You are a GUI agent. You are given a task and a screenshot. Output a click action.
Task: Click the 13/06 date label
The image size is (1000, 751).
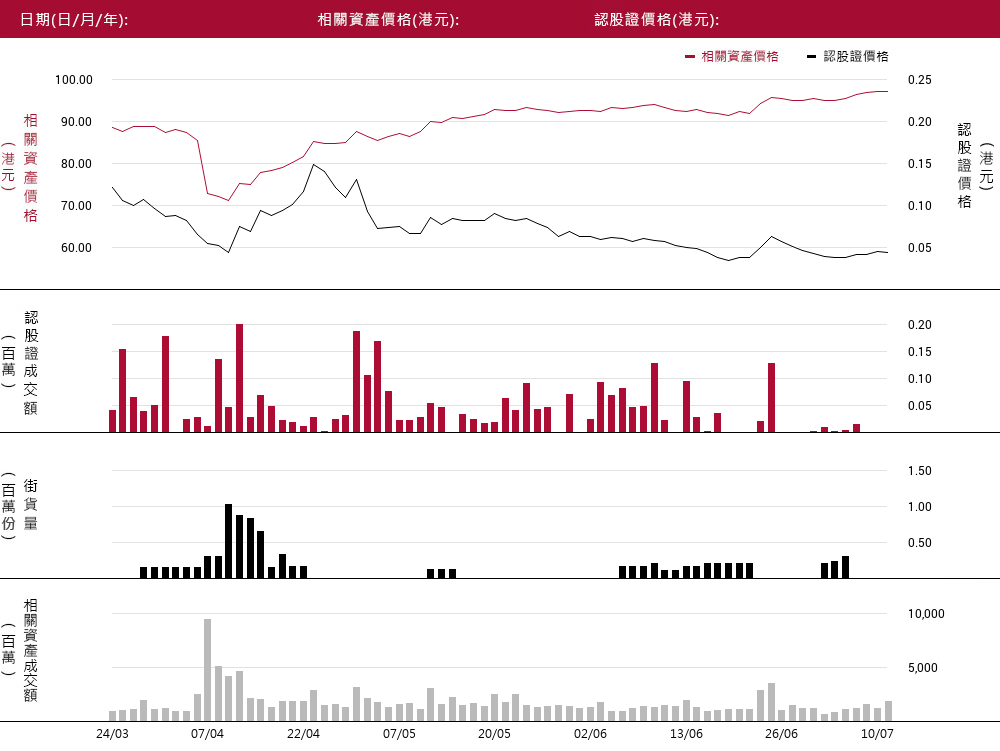[x=686, y=734]
